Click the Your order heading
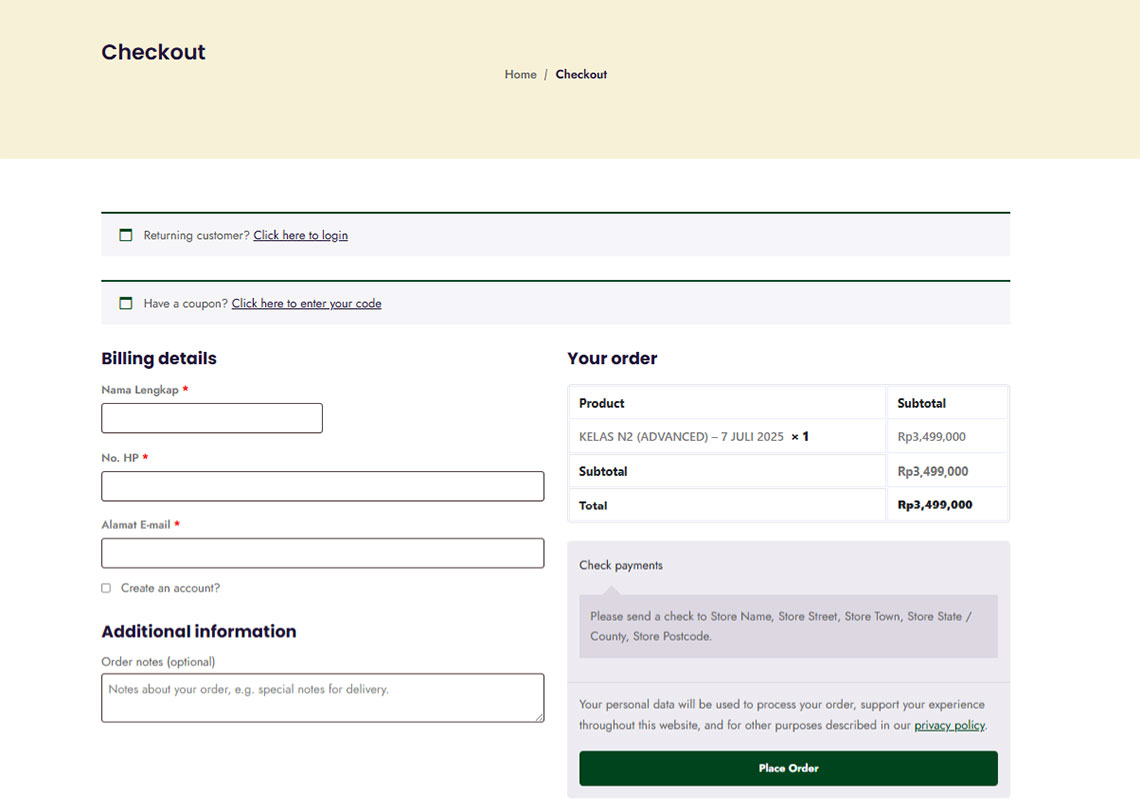Image resolution: width=1140 pixels, height=806 pixels. [x=612, y=358]
